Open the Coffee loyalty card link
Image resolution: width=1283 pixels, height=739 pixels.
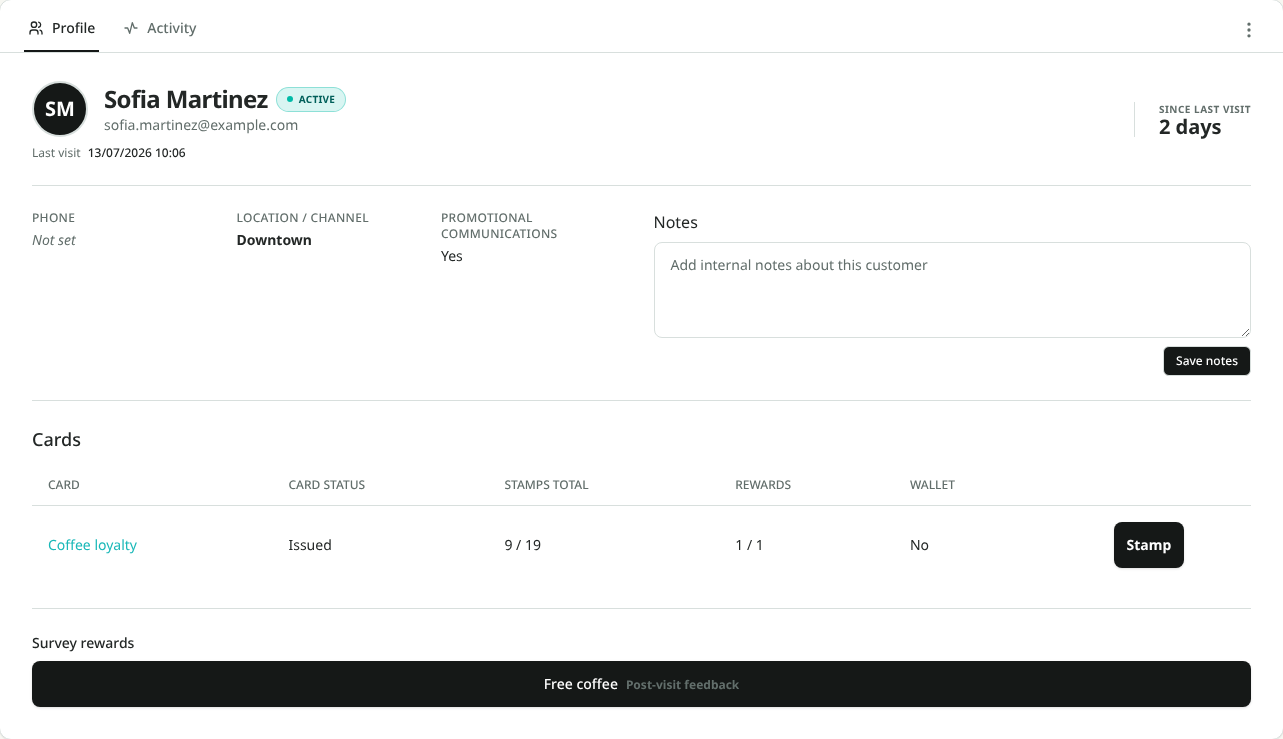coord(92,545)
